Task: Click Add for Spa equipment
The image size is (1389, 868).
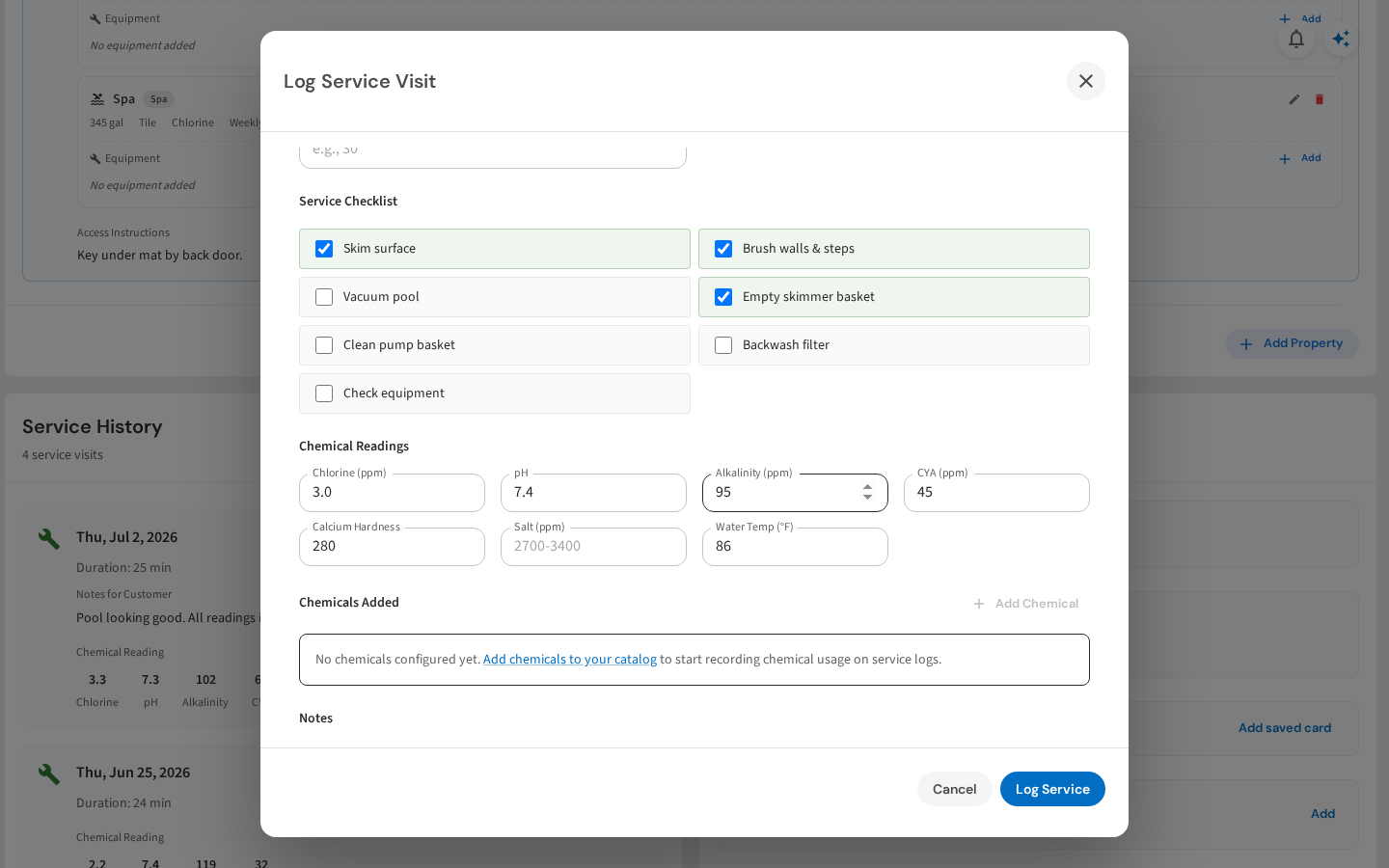Action: [x=1300, y=158]
